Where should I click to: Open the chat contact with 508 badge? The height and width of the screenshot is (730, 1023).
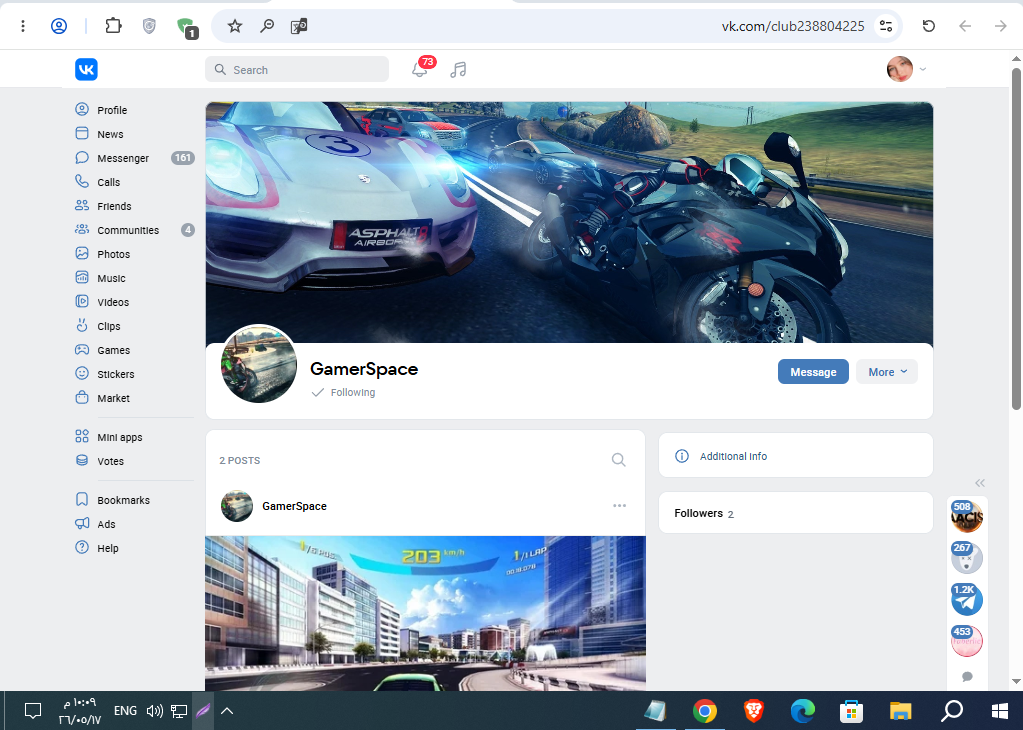(967, 516)
